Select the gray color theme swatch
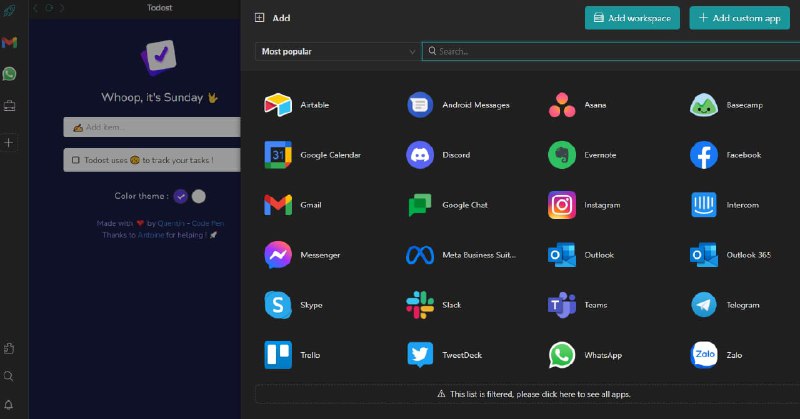 point(198,196)
